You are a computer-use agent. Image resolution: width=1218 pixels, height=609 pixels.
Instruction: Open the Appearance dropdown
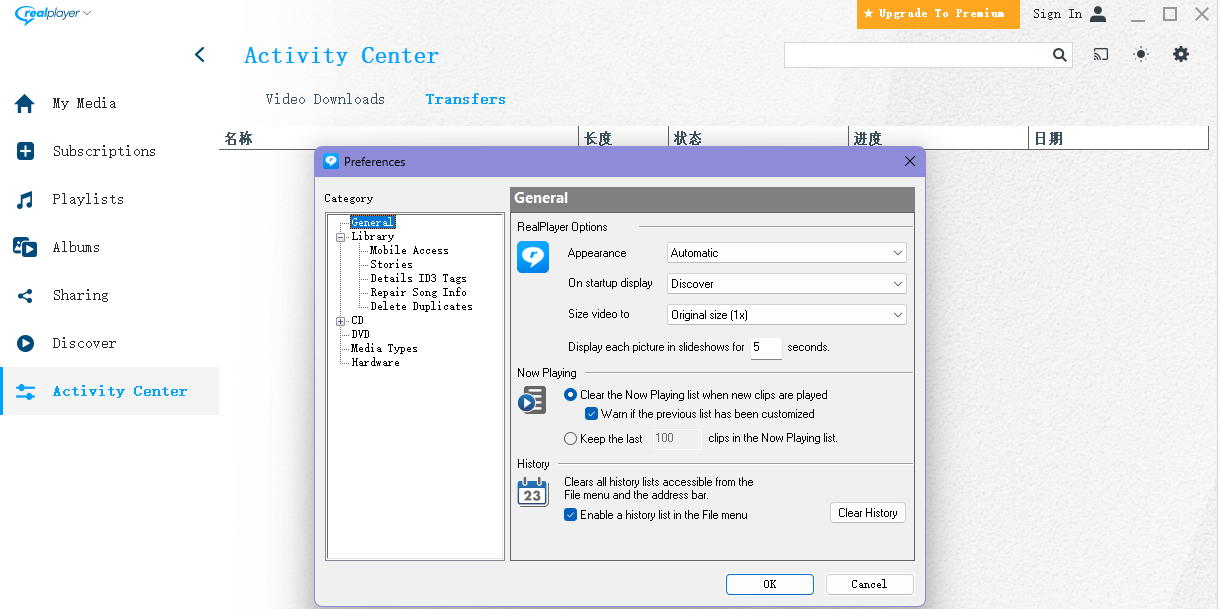coord(786,253)
